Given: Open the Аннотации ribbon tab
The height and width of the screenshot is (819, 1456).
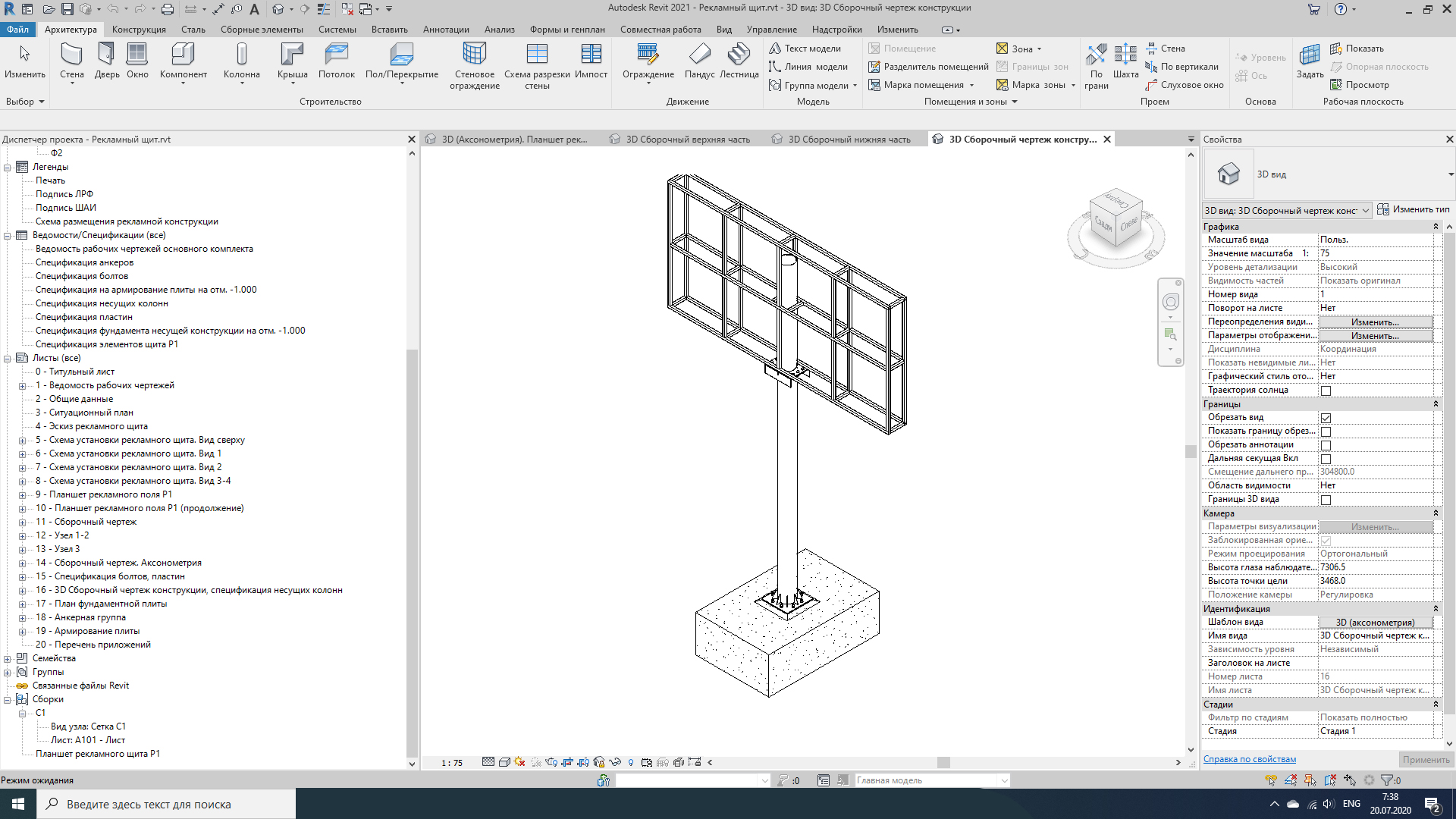Looking at the screenshot, I should (x=446, y=30).
